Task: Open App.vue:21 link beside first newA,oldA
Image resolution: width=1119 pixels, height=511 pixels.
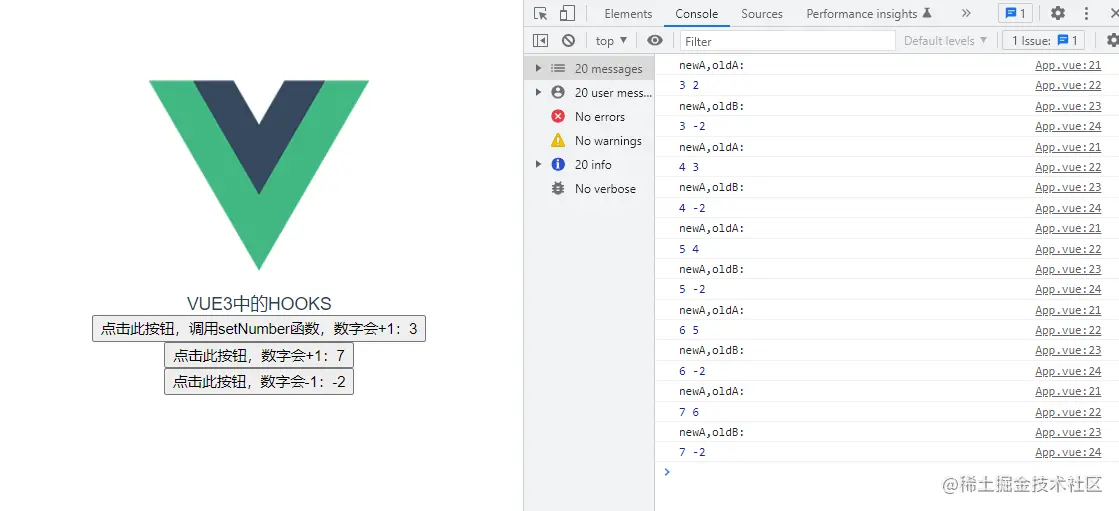Action: pyautogui.click(x=1068, y=66)
